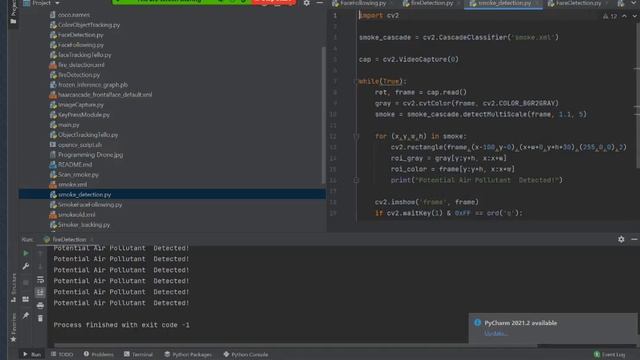Hide the Project panel with minus icon
Viewport: 640px width, 360px height.
pyautogui.click(x=320, y=3)
